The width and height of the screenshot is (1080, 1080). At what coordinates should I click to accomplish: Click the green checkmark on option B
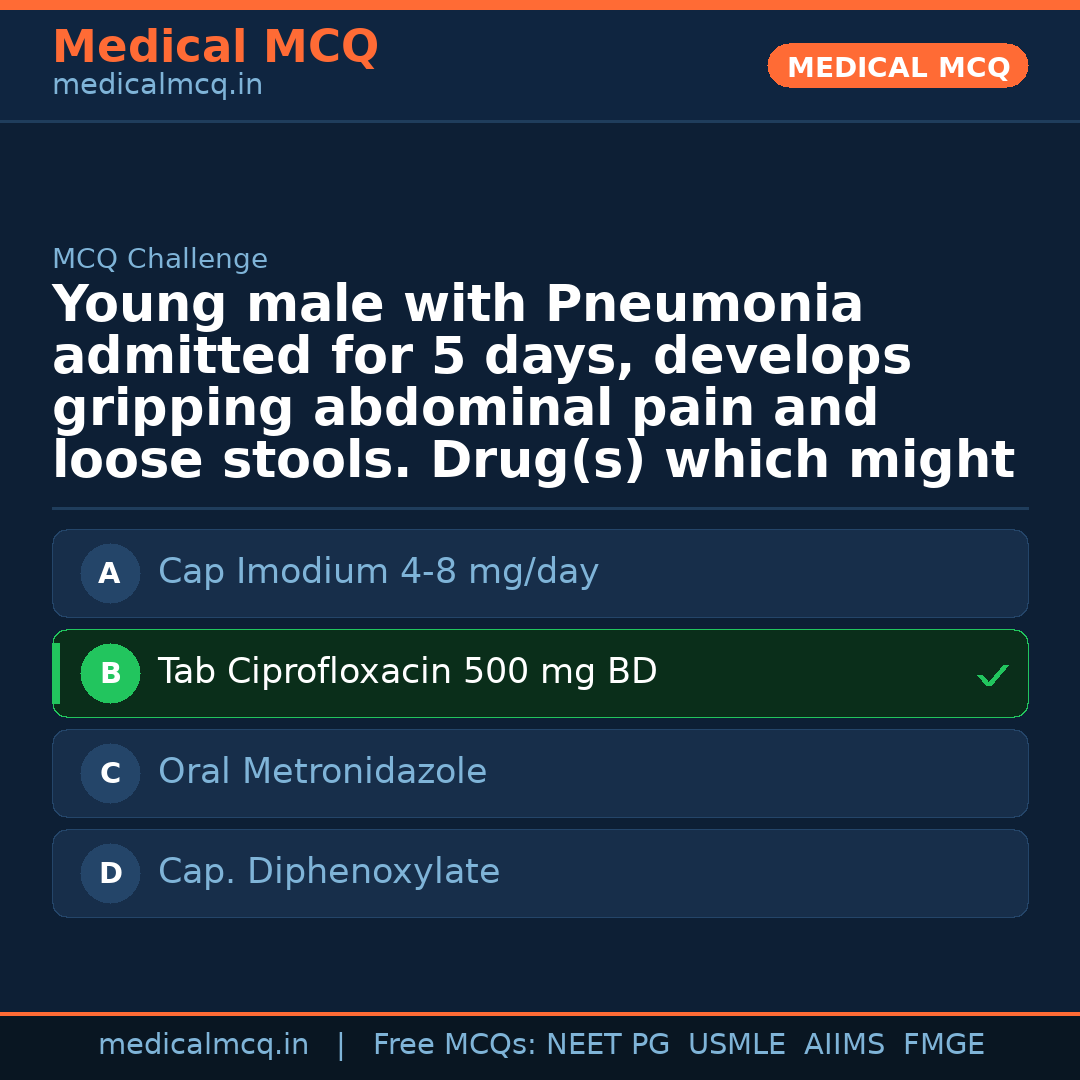click(992, 676)
